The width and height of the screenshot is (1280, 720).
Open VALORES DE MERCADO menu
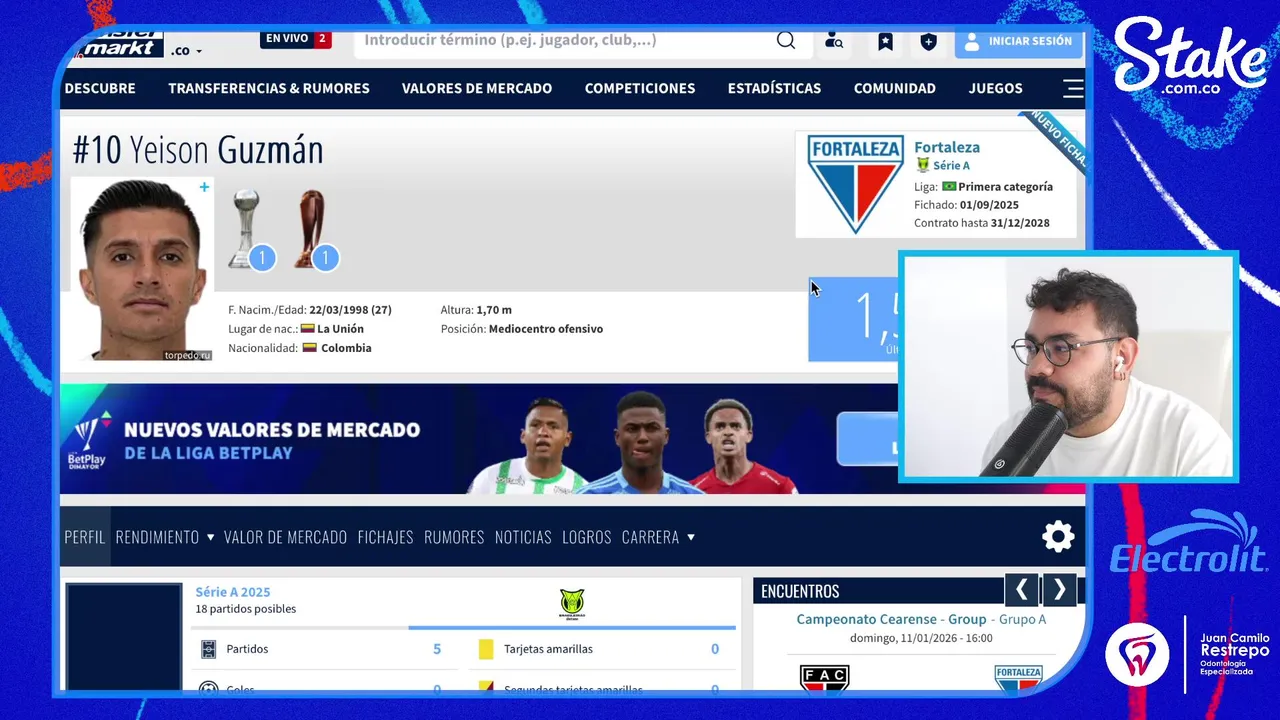(x=477, y=88)
